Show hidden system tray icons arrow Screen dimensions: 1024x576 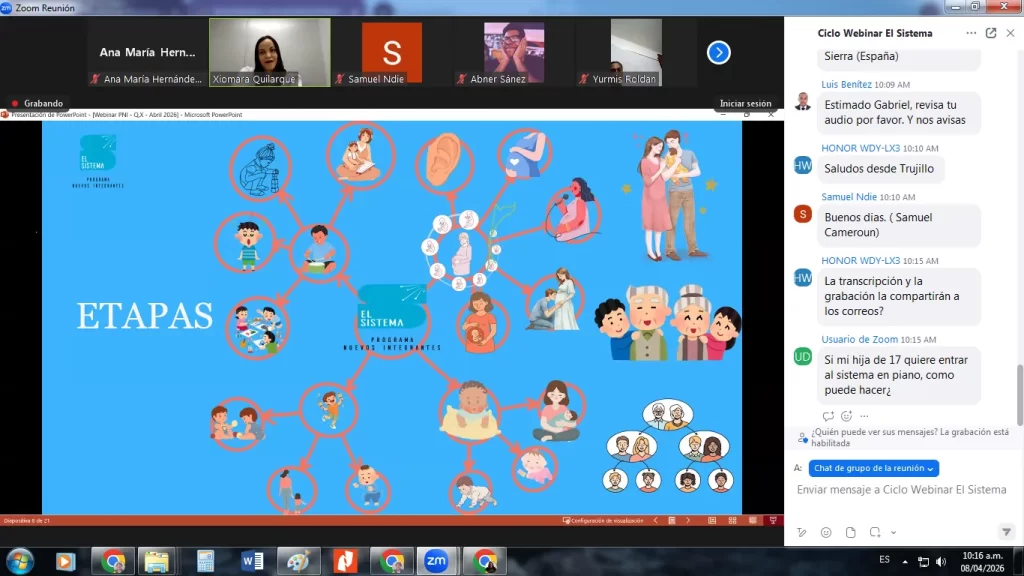tap(905, 561)
